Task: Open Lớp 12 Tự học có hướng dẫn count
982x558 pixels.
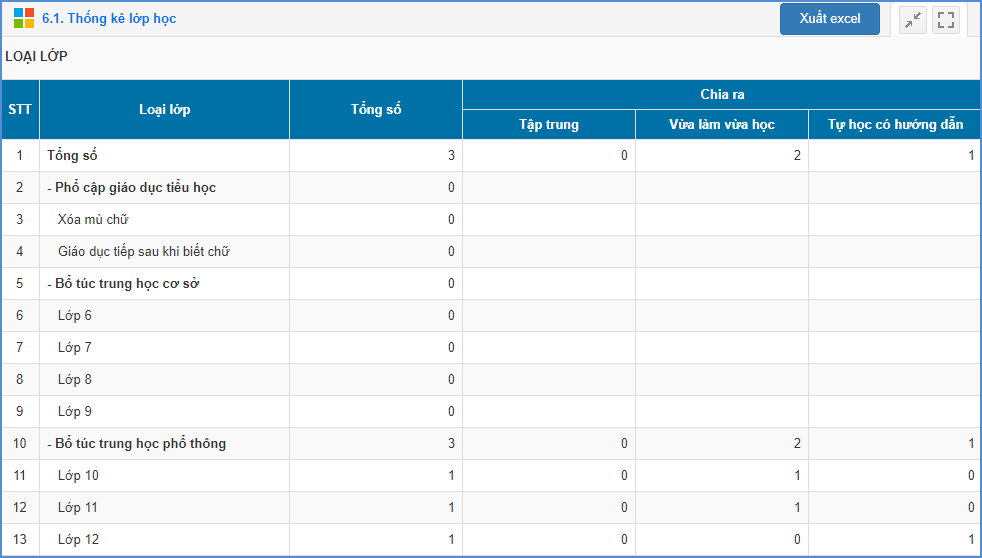Action: click(970, 540)
